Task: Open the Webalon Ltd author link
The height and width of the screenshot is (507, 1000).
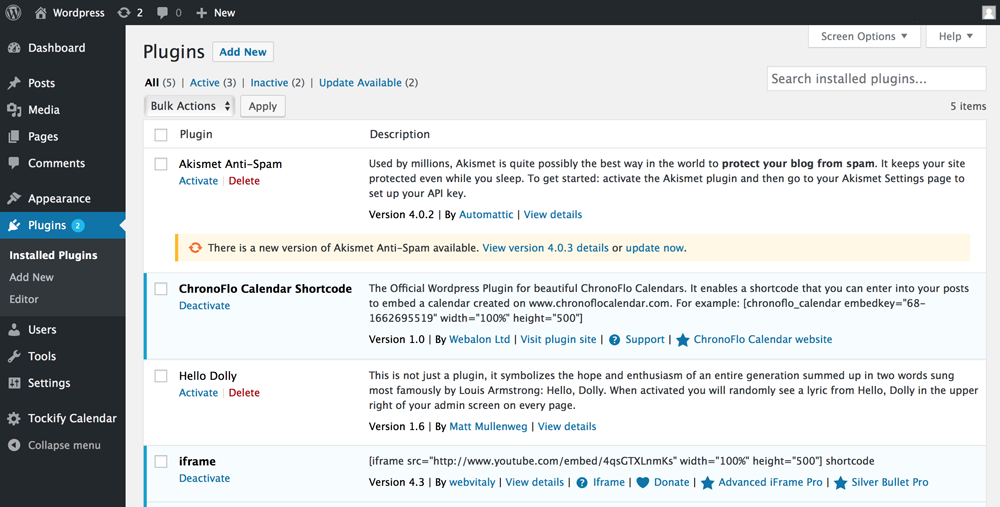Action: [x=480, y=340]
